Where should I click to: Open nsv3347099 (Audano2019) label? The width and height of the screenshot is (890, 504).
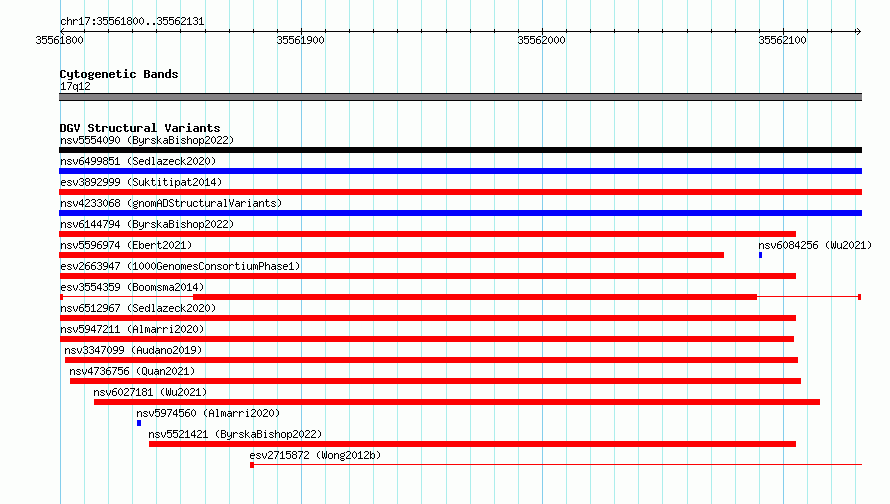tap(133, 350)
